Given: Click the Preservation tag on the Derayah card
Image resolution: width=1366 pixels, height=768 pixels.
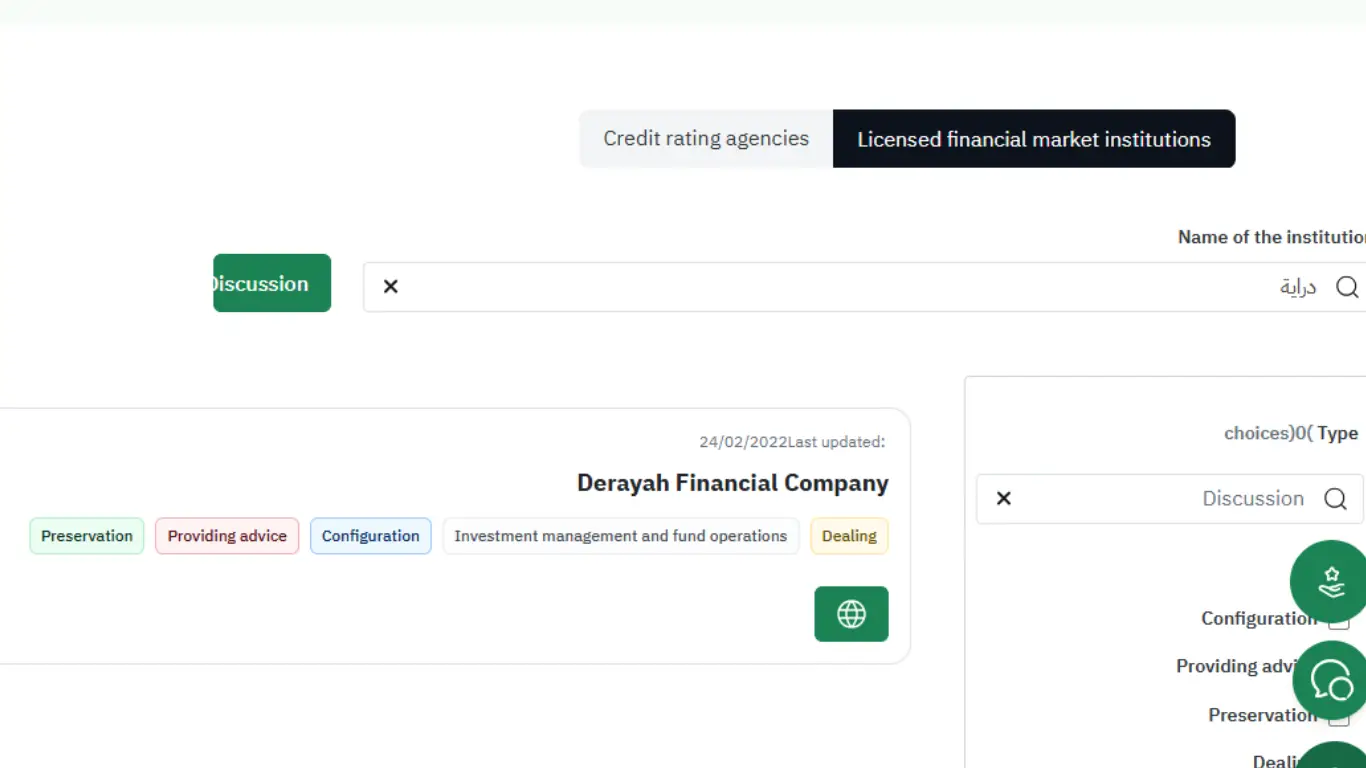Looking at the screenshot, I should pos(87,536).
